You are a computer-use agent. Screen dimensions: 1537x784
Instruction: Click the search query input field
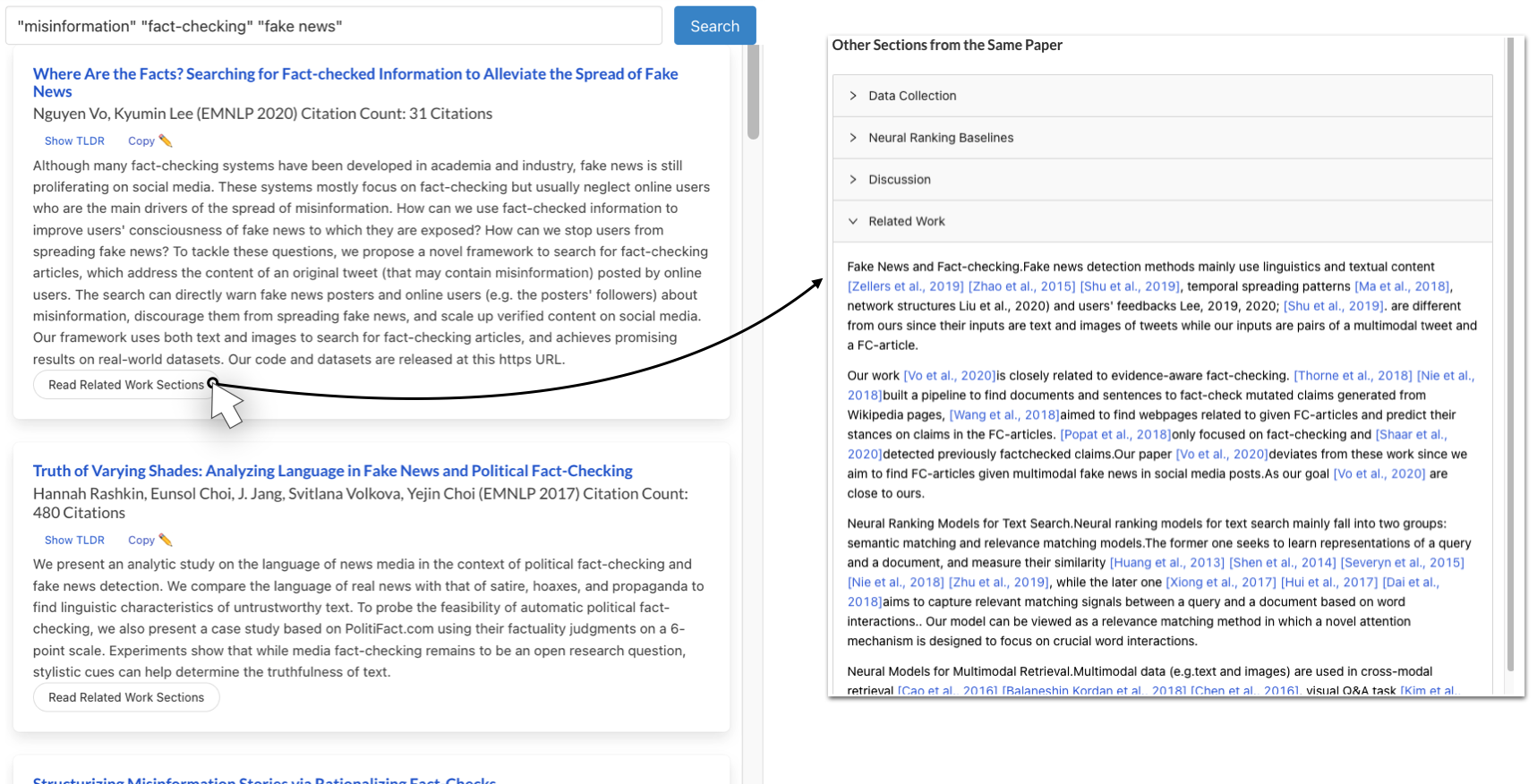point(333,26)
